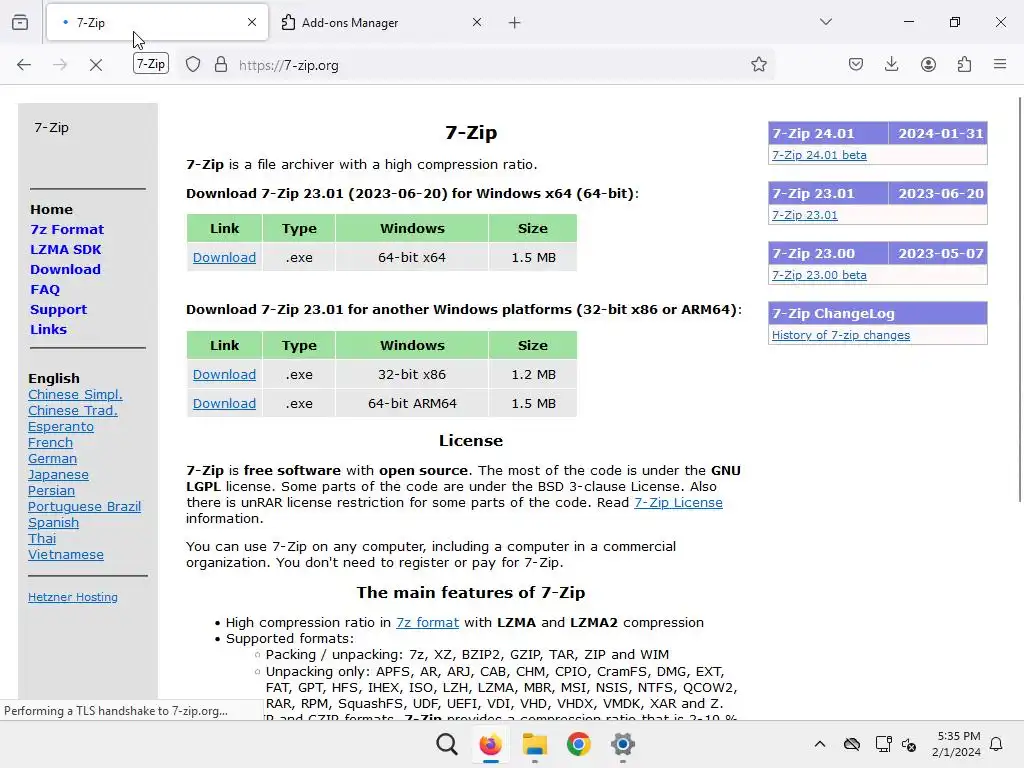Switch site language to Portuguese Brazil
Viewport: 1024px width, 768px height.
coord(84,507)
